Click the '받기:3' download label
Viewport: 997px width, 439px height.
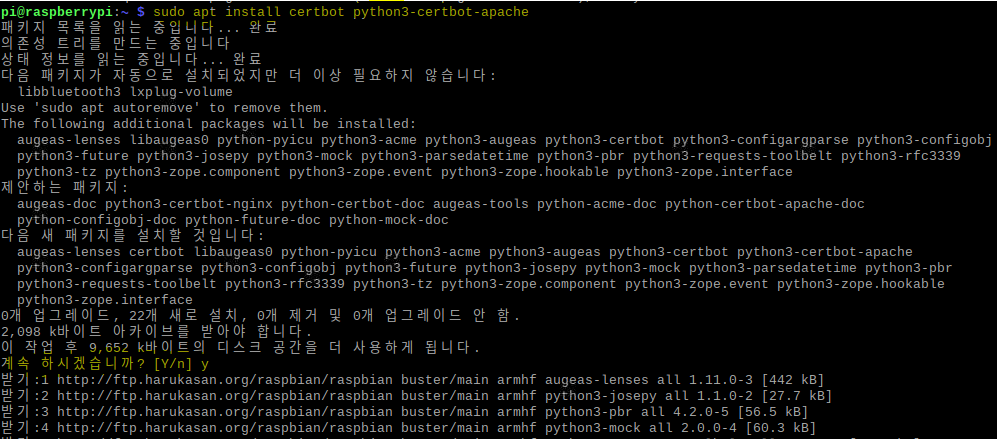click(25, 412)
